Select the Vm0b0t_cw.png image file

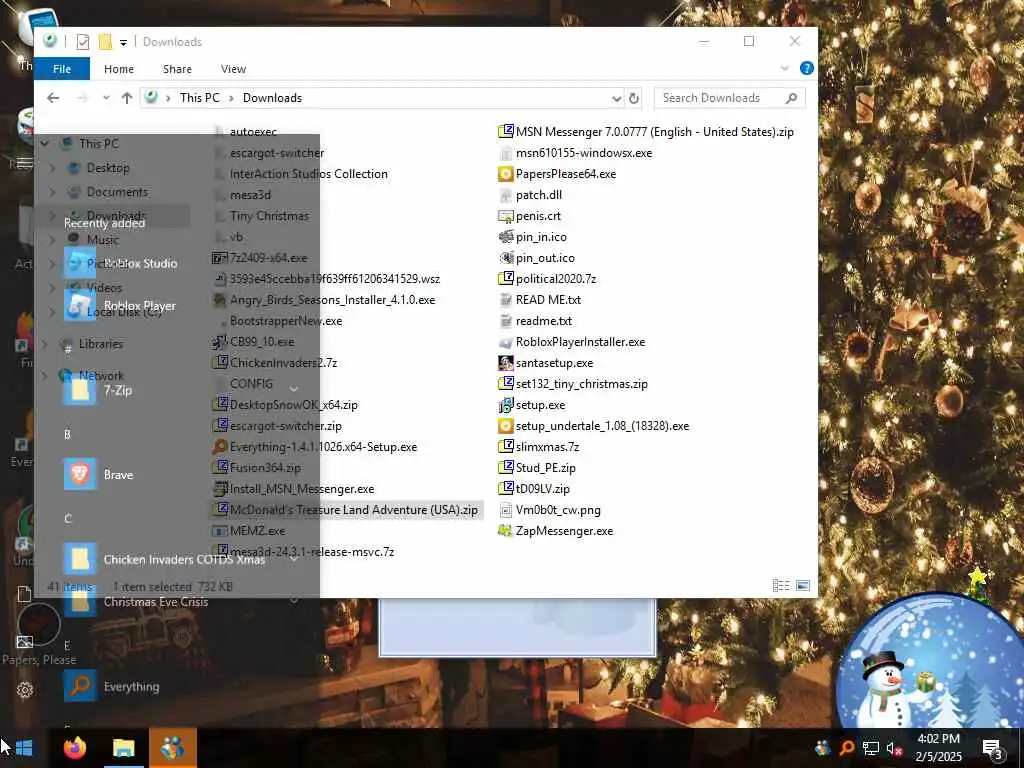pyautogui.click(x=549, y=510)
